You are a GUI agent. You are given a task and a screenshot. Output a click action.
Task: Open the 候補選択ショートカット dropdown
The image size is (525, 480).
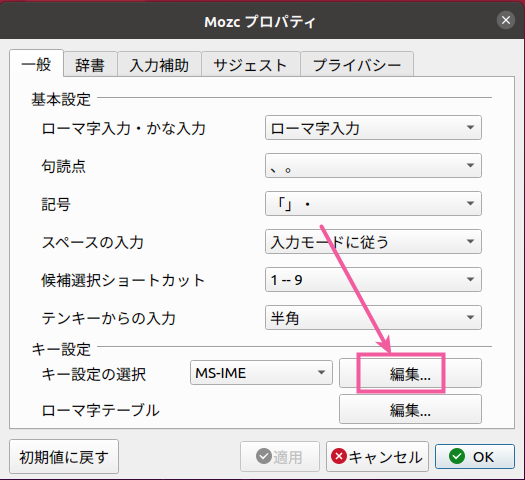[373, 279]
